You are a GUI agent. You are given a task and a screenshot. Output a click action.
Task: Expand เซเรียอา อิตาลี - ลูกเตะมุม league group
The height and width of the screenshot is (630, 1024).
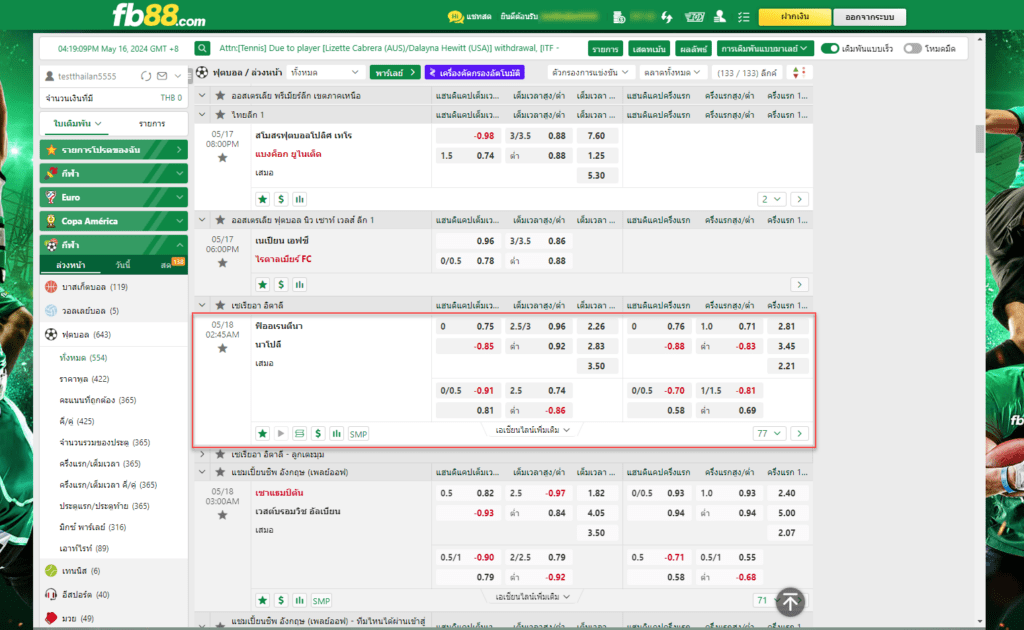(202, 454)
